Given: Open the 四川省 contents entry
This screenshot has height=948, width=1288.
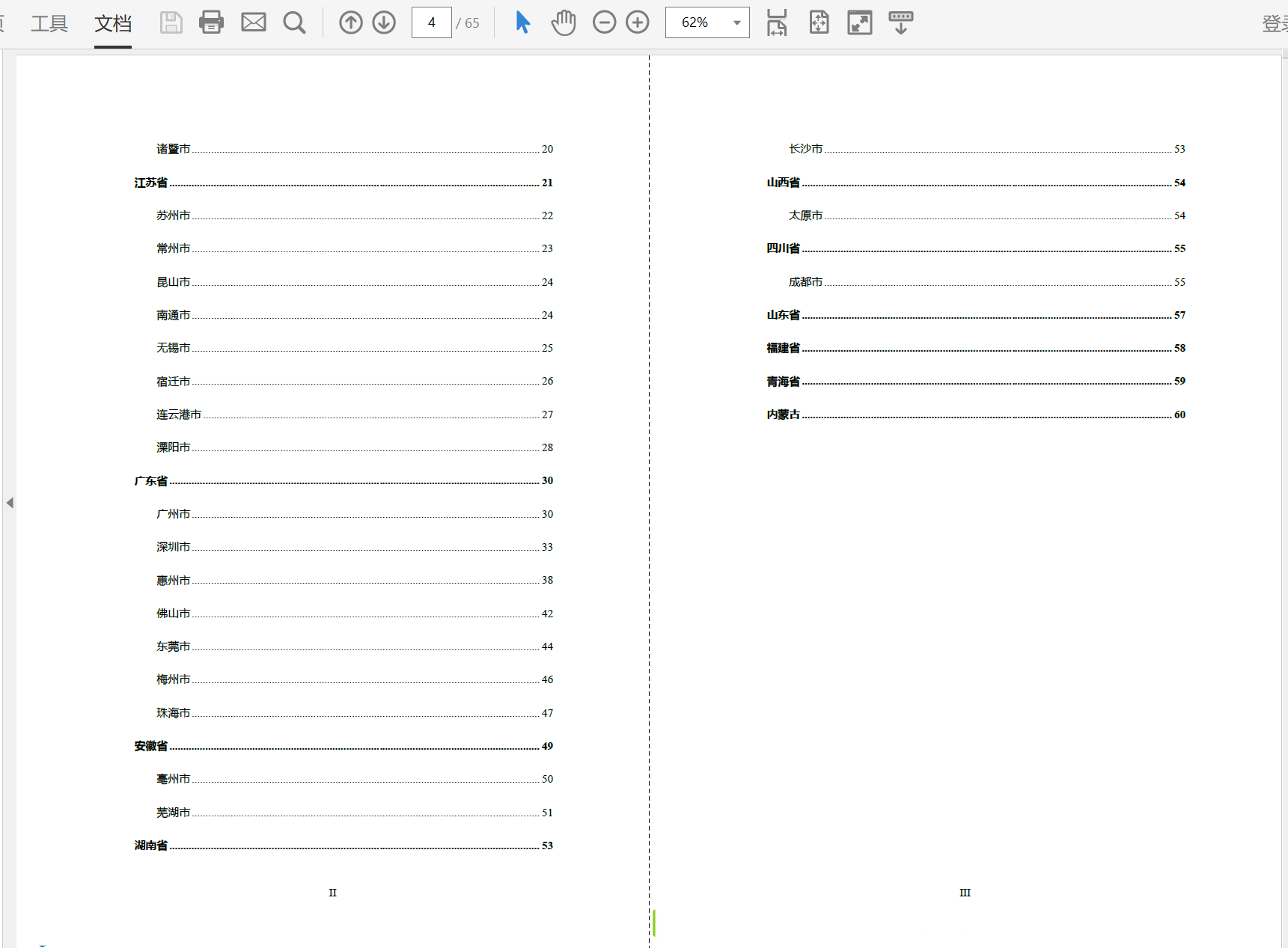Looking at the screenshot, I should click(976, 248).
